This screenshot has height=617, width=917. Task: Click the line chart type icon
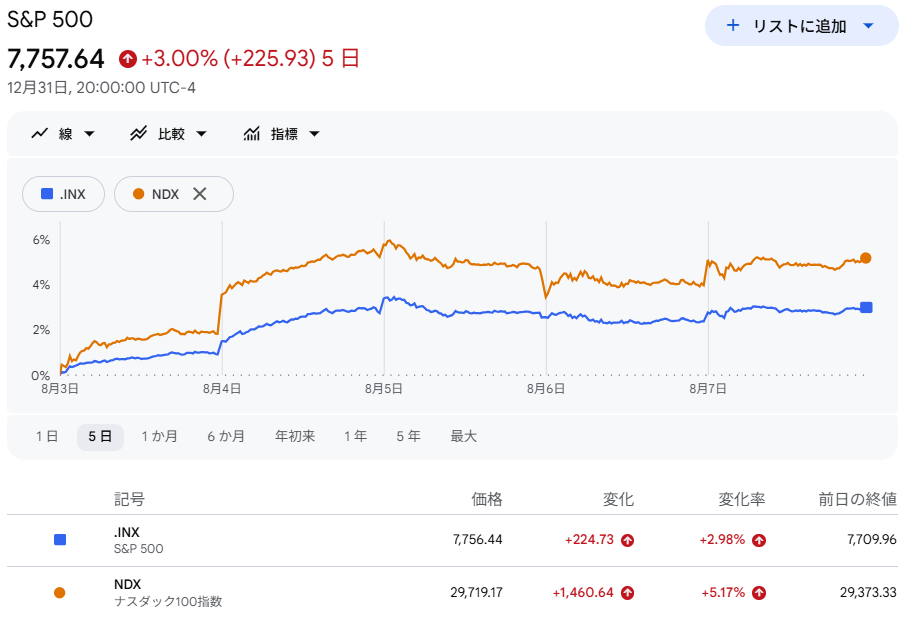click(x=39, y=133)
